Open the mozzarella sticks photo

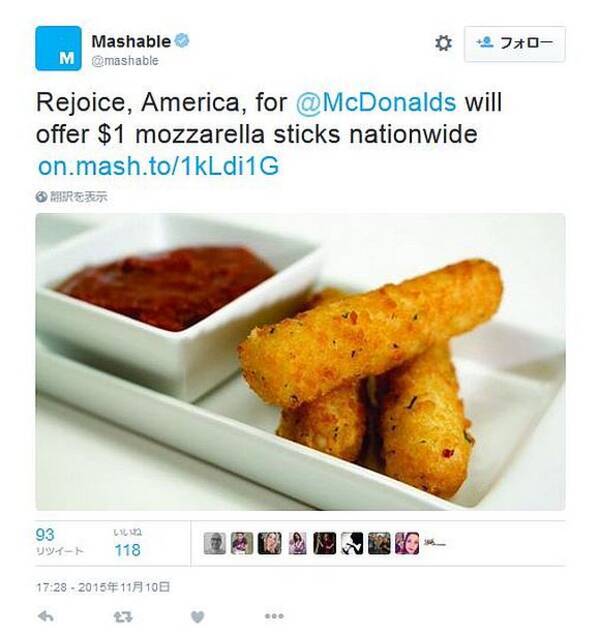(300, 362)
